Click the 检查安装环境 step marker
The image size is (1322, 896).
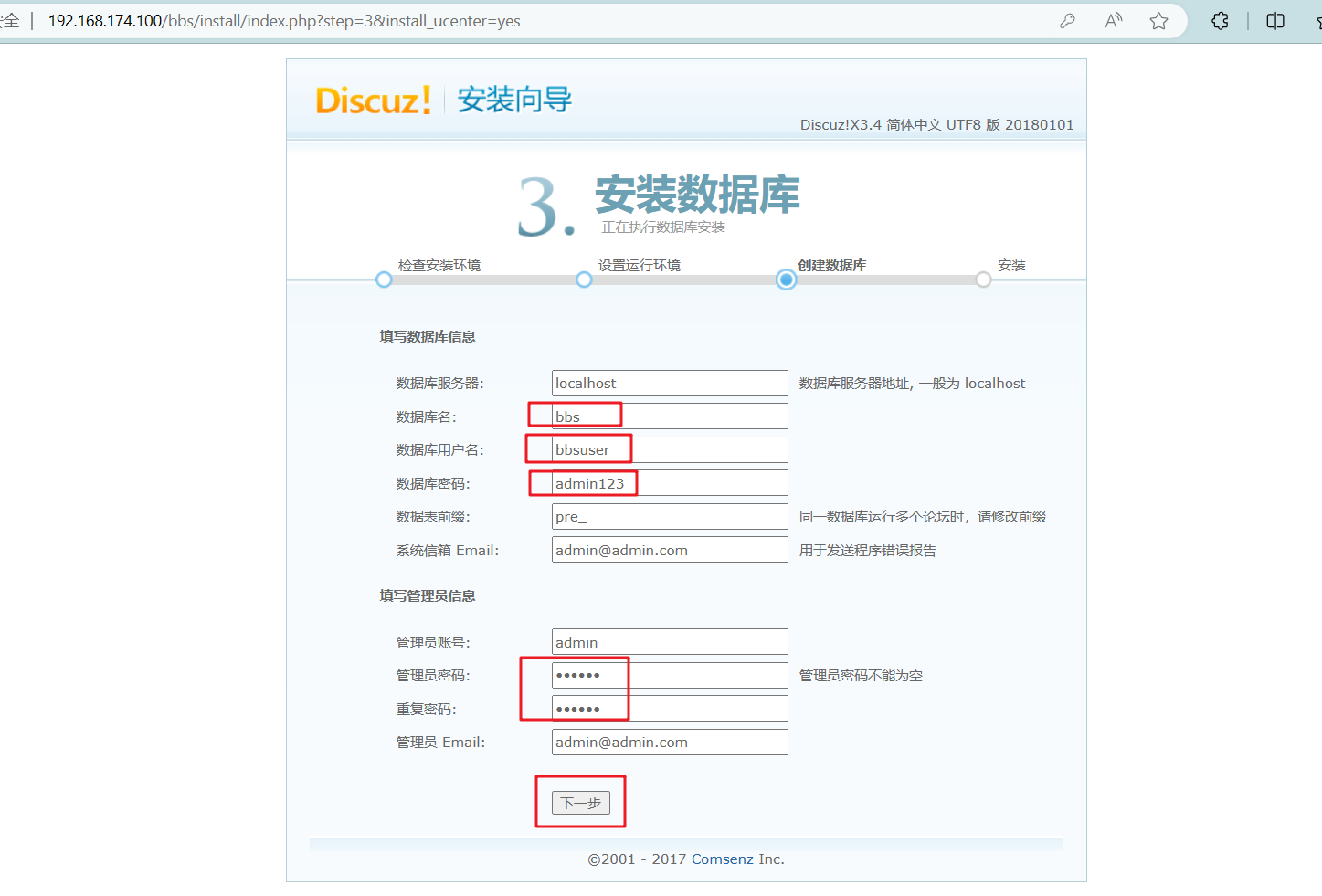(x=384, y=279)
